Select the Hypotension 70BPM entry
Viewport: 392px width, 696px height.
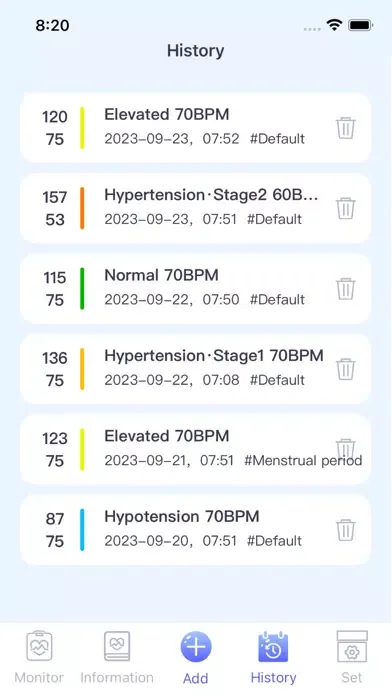195,530
